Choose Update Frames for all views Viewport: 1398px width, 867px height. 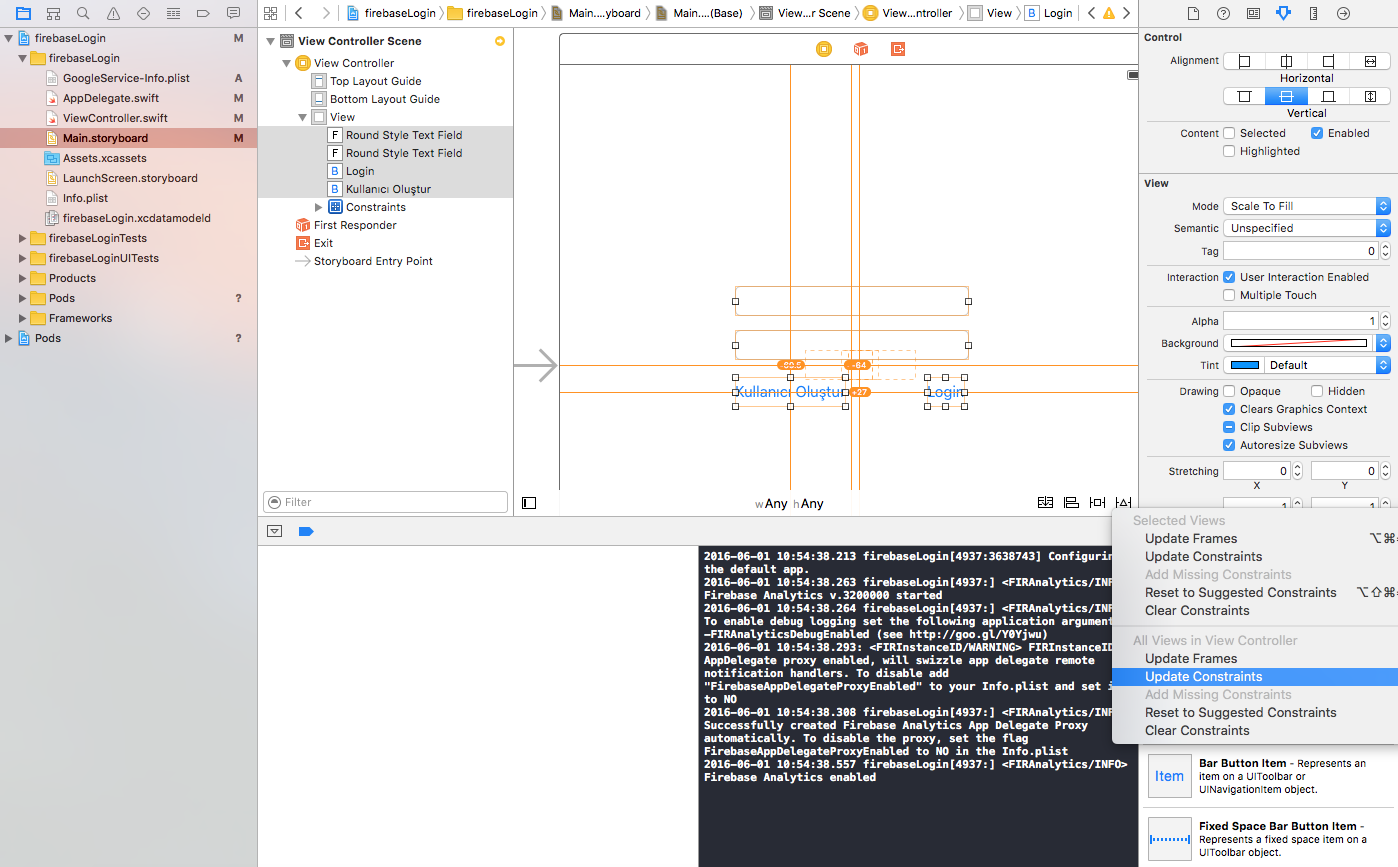pos(1255,659)
